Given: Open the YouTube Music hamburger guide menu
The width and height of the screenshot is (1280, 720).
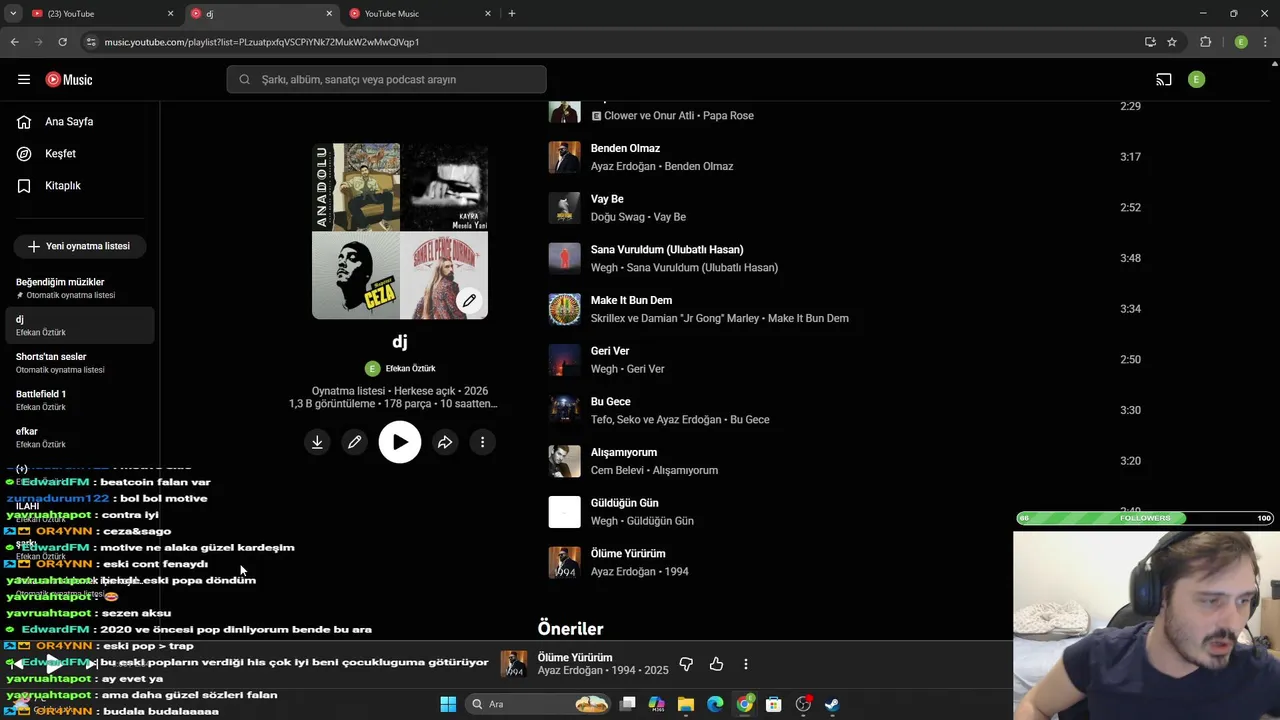Looking at the screenshot, I should 24,79.
